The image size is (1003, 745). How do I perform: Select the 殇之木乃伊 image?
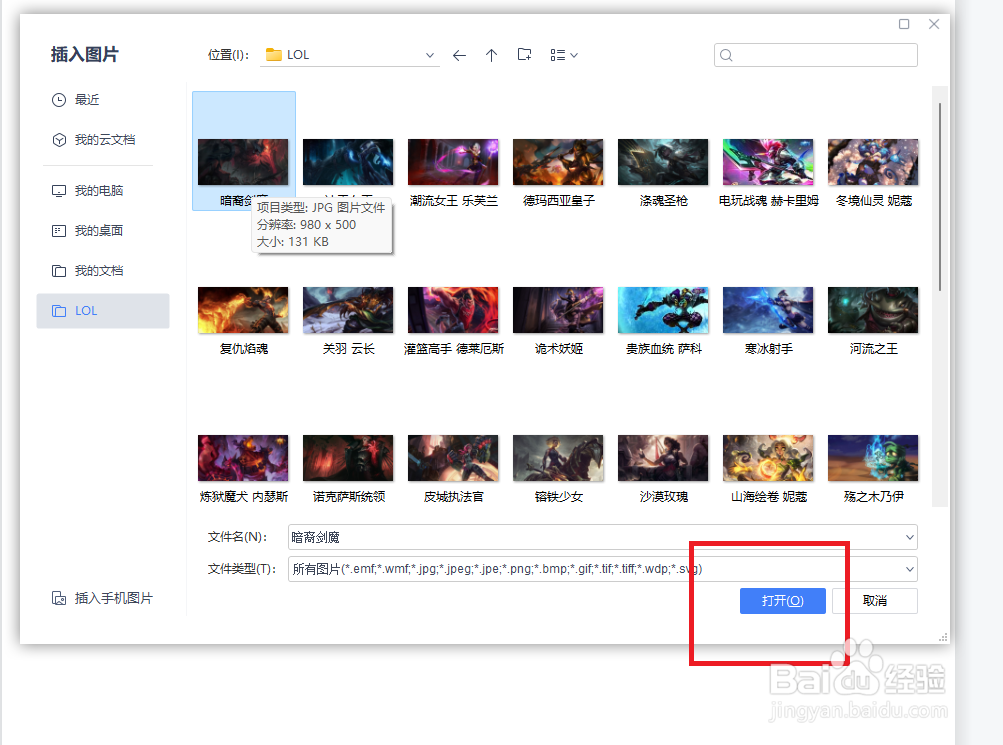873,458
